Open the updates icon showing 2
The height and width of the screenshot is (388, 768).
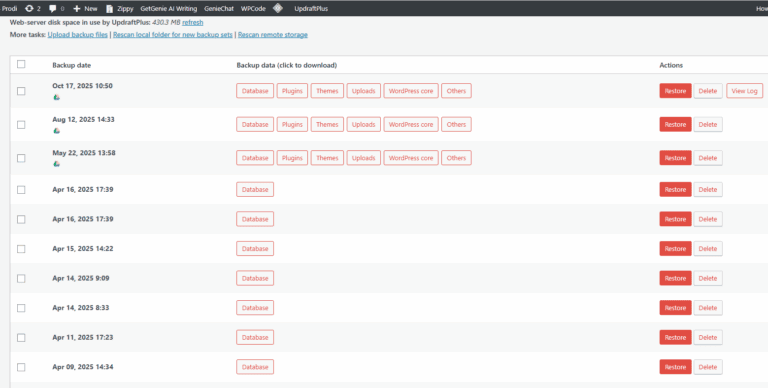point(29,8)
